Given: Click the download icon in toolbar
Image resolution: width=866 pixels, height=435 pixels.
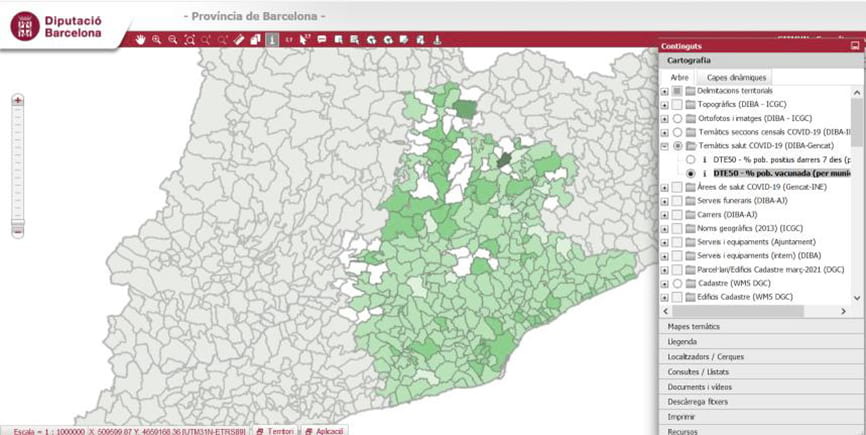Looking at the screenshot, I should click(438, 40).
